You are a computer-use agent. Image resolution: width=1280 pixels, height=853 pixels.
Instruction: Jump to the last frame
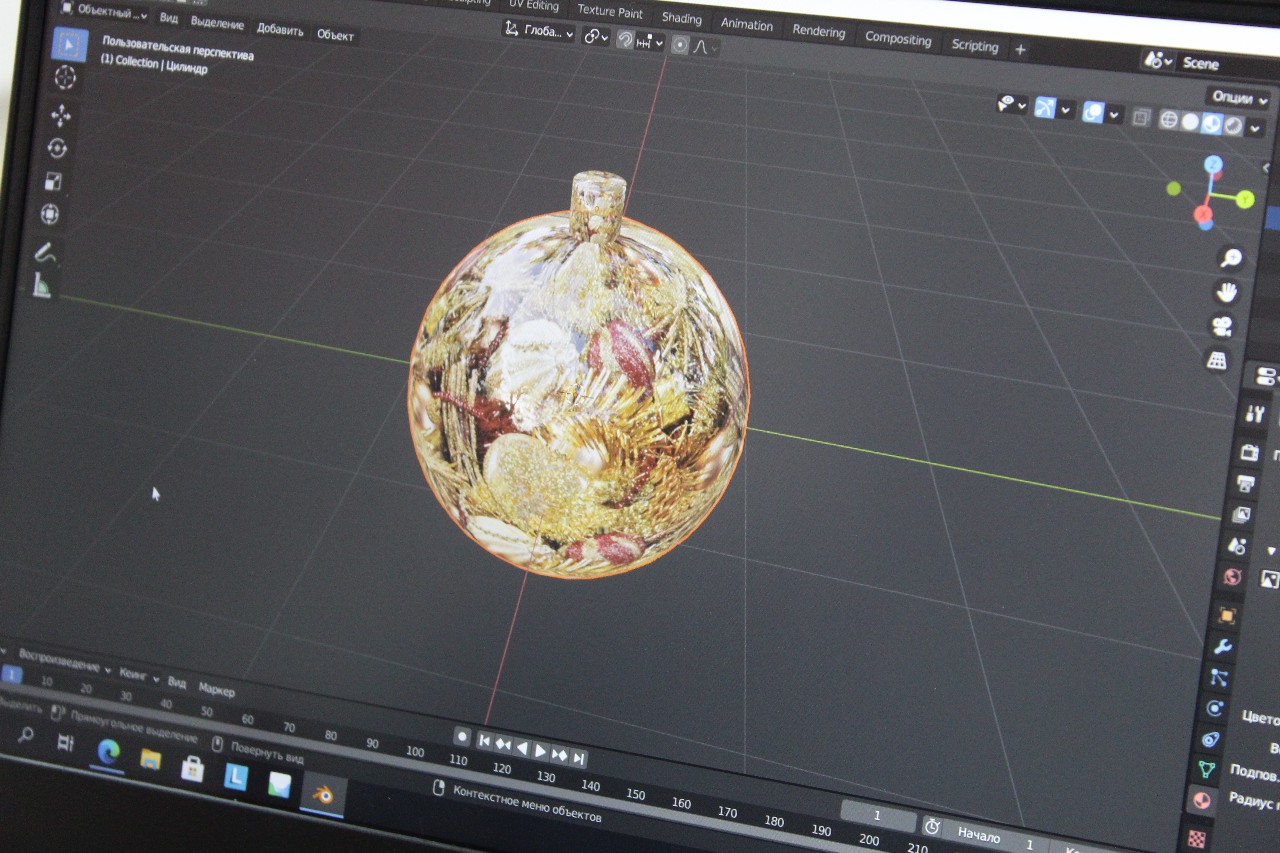pyautogui.click(x=579, y=757)
